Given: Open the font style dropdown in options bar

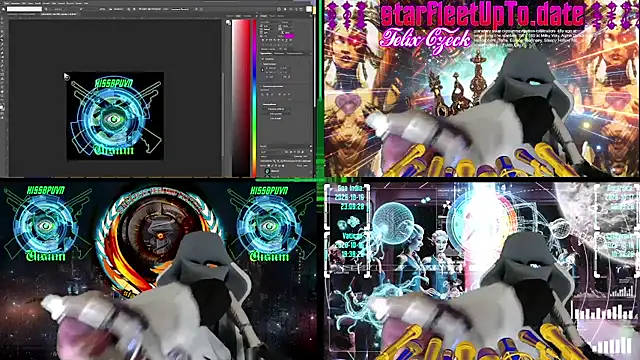Looking at the screenshot, I should coord(58,9).
